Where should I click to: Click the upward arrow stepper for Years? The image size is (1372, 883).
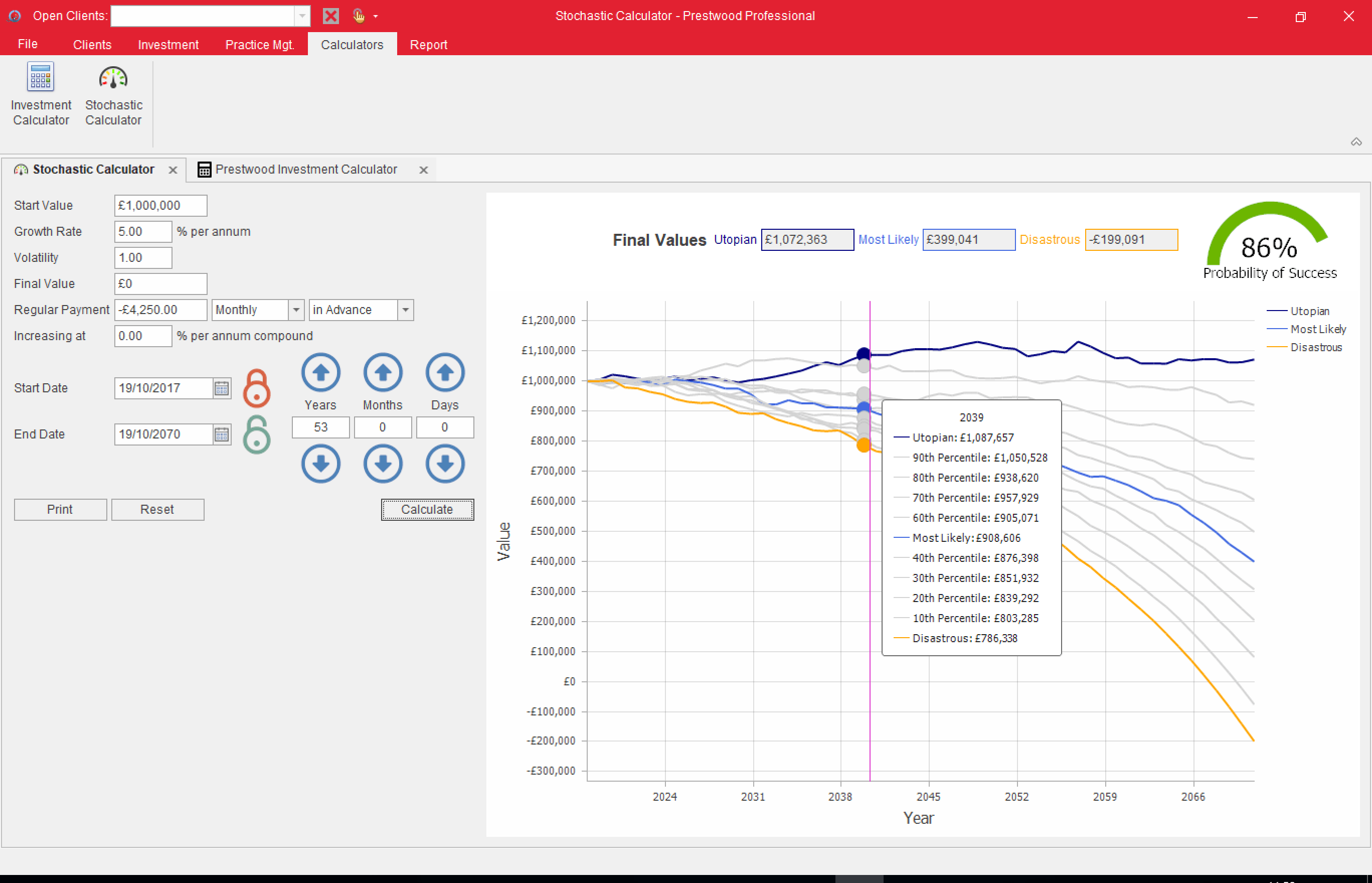(x=321, y=374)
